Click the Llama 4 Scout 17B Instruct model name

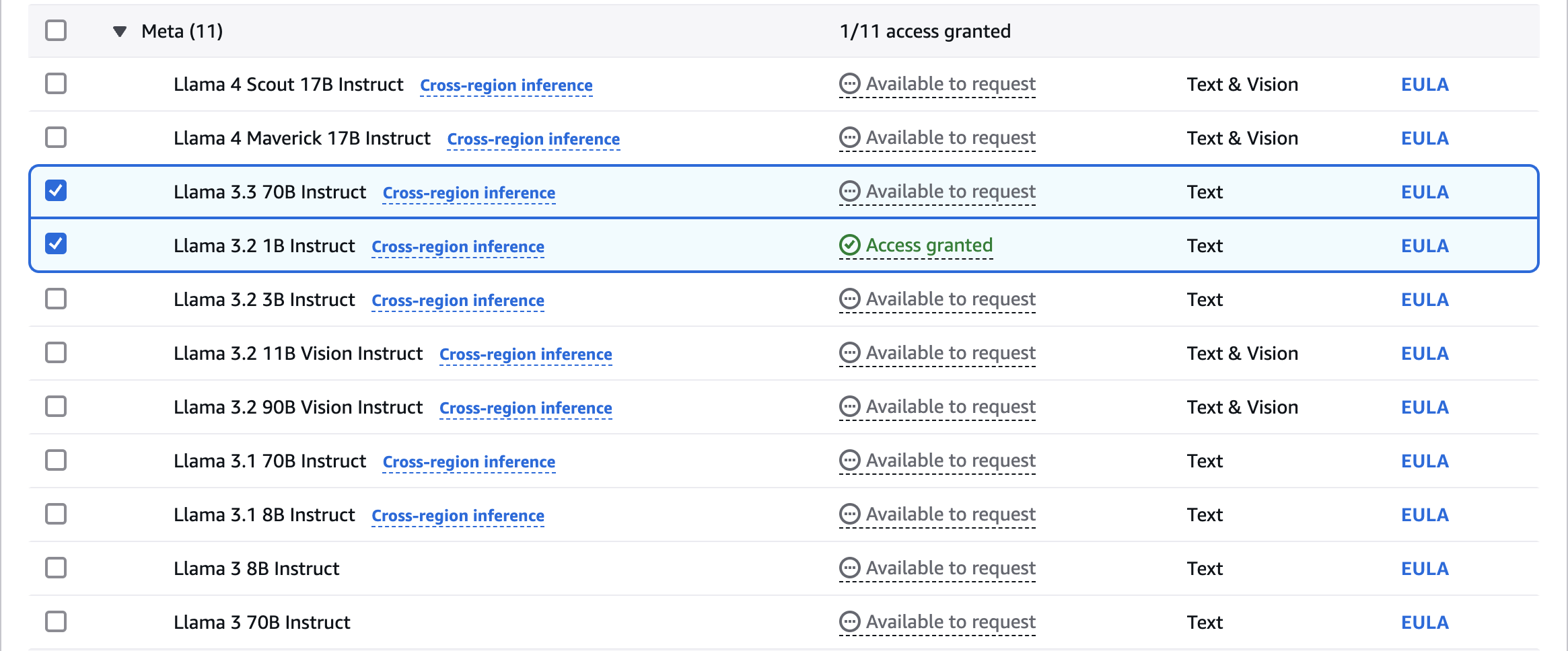[288, 85]
